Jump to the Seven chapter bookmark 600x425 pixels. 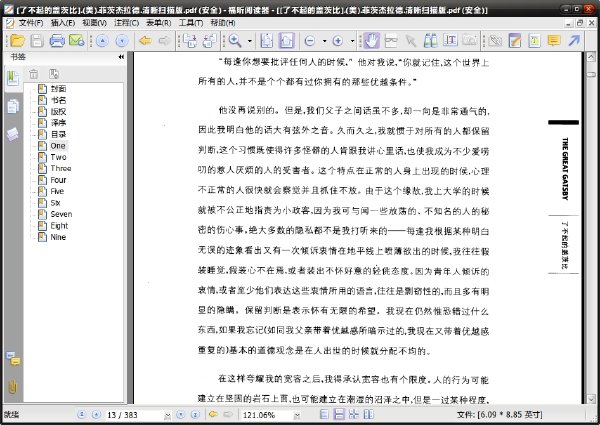coord(61,214)
